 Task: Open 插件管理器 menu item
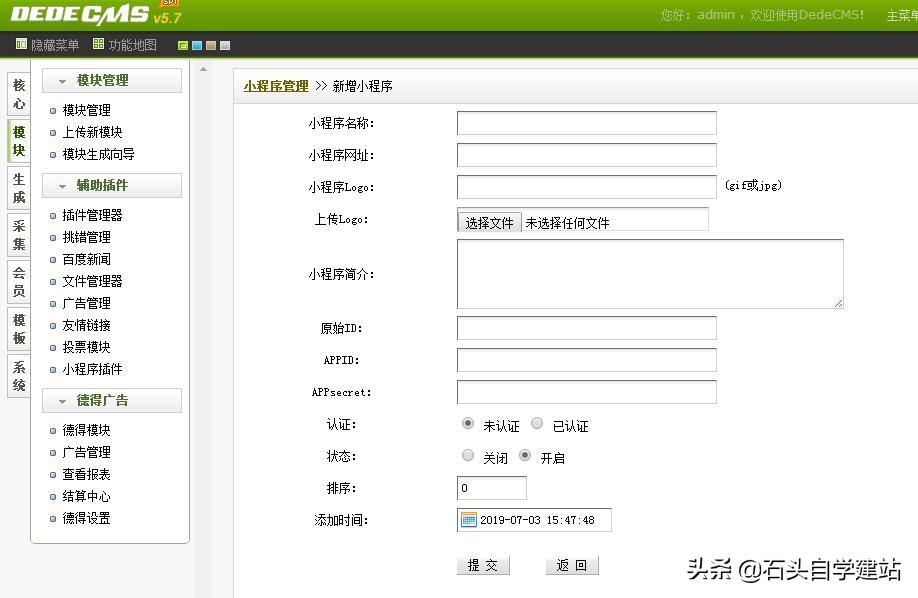coord(92,215)
